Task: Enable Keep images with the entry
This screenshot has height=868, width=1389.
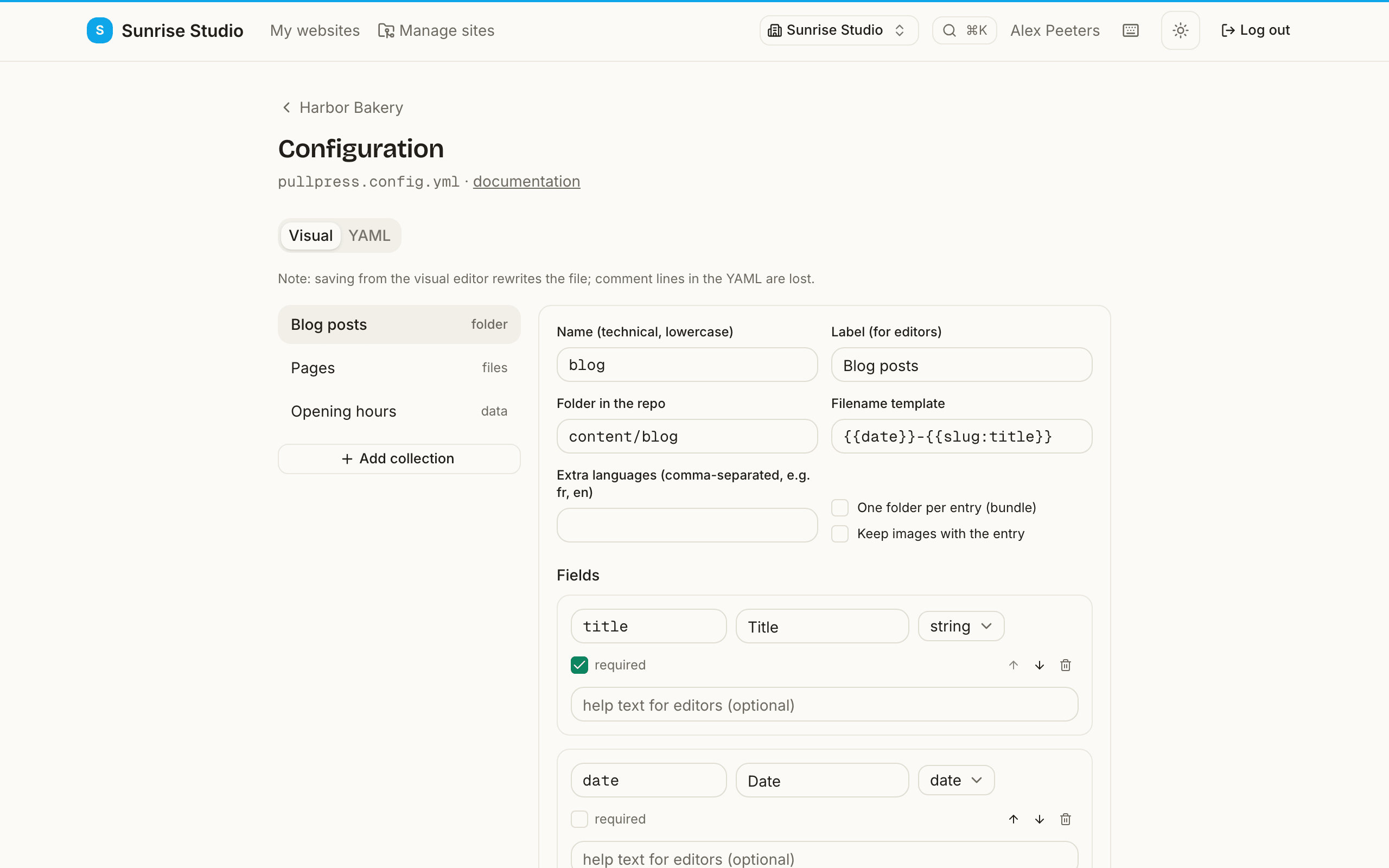Action: coord(840,534)
